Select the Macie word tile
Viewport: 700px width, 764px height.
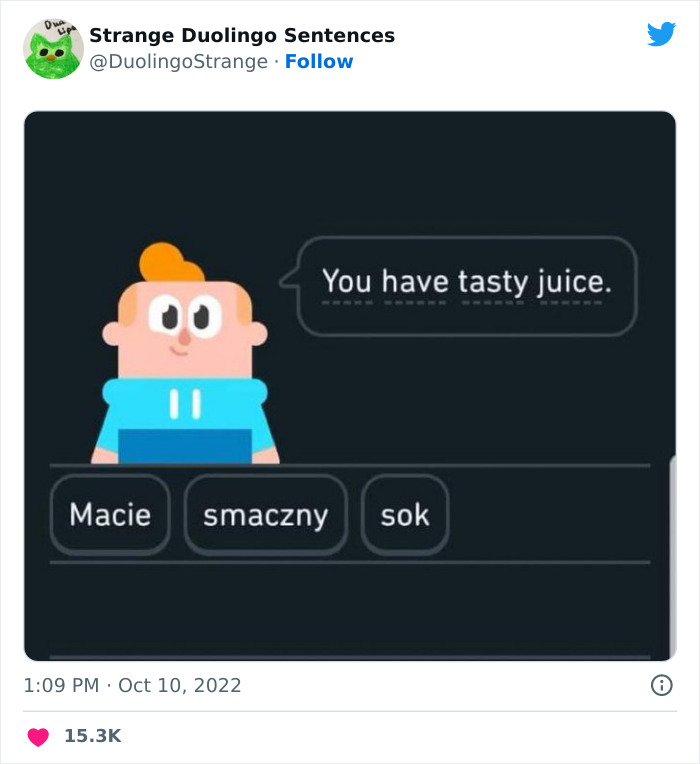(x=110, y=515)
